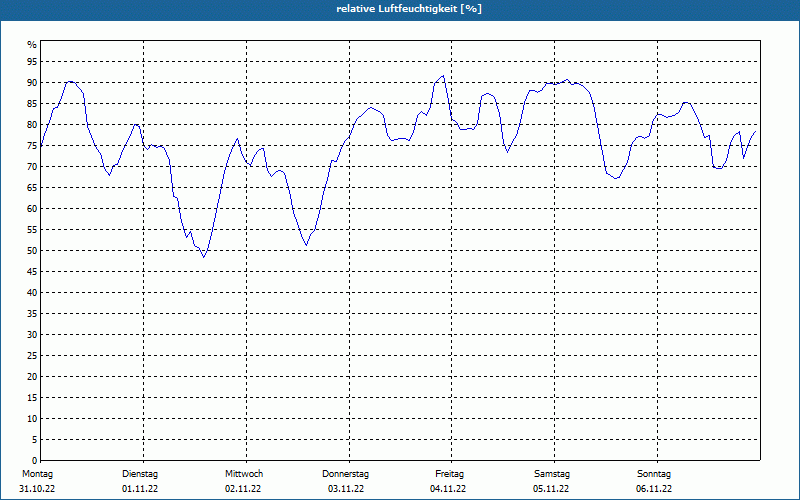Viewport: 800px width, 500px height.
Task: Click the 95 value on the y-axis
Action: (x=32, y=62)
